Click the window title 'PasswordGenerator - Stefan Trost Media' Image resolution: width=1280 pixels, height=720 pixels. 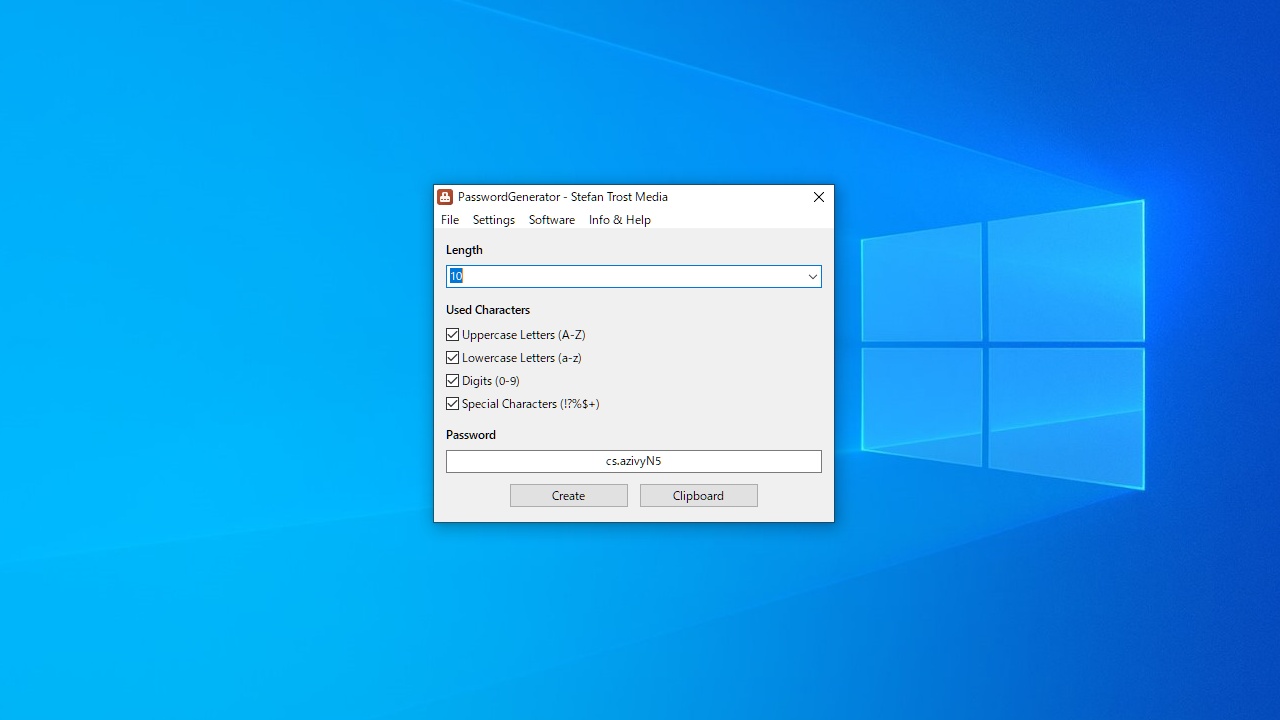(563, 197)
